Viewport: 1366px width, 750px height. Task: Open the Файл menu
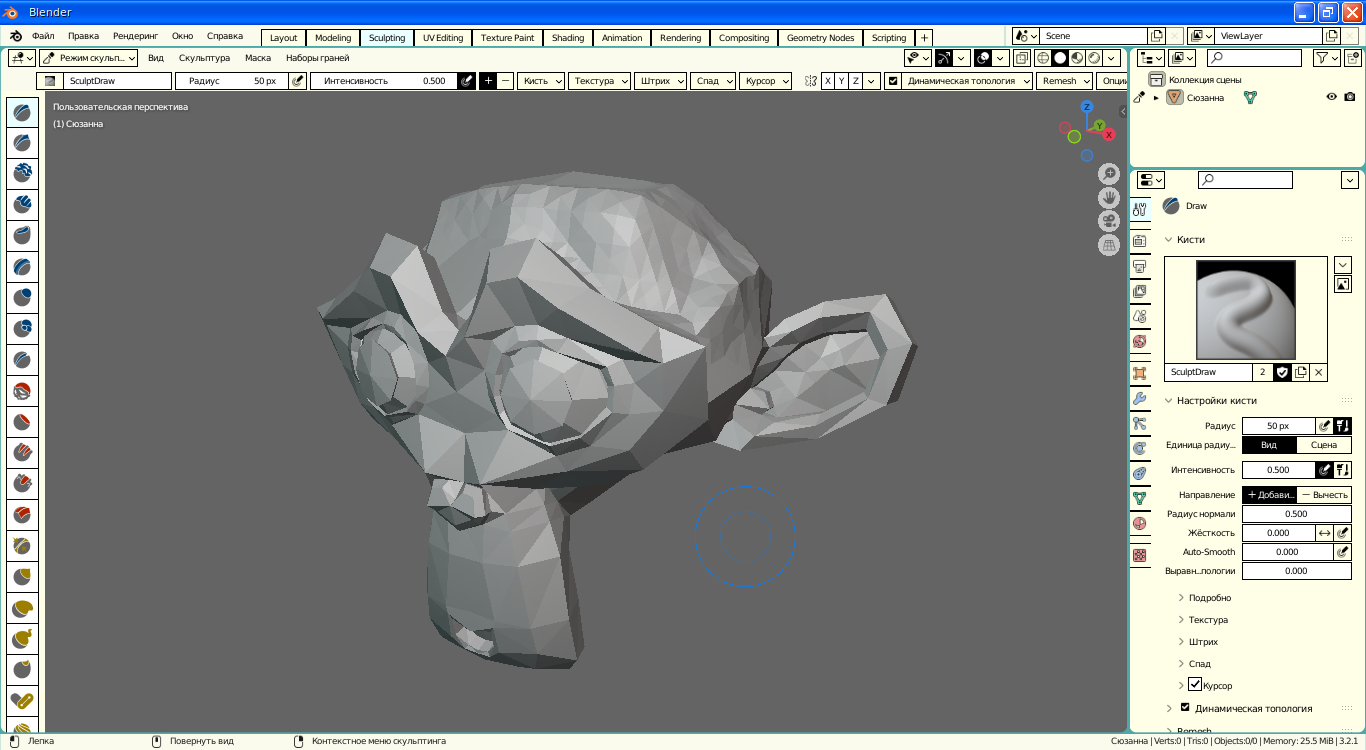tap(43, 37)
